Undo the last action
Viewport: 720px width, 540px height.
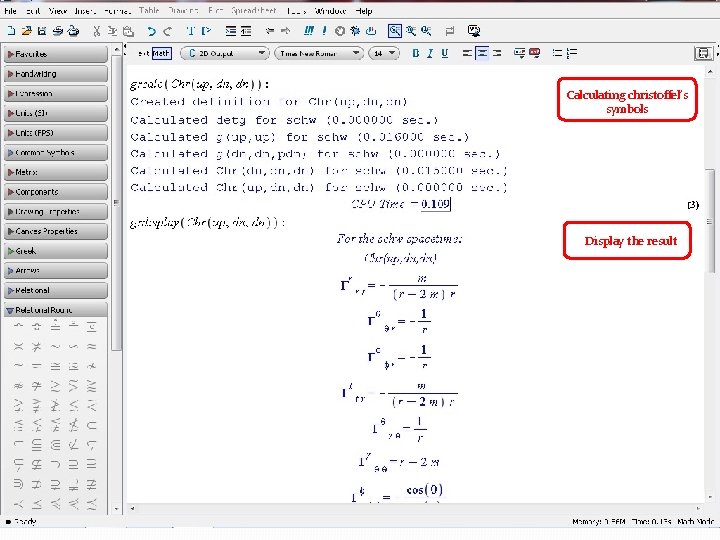coord(152,31)
